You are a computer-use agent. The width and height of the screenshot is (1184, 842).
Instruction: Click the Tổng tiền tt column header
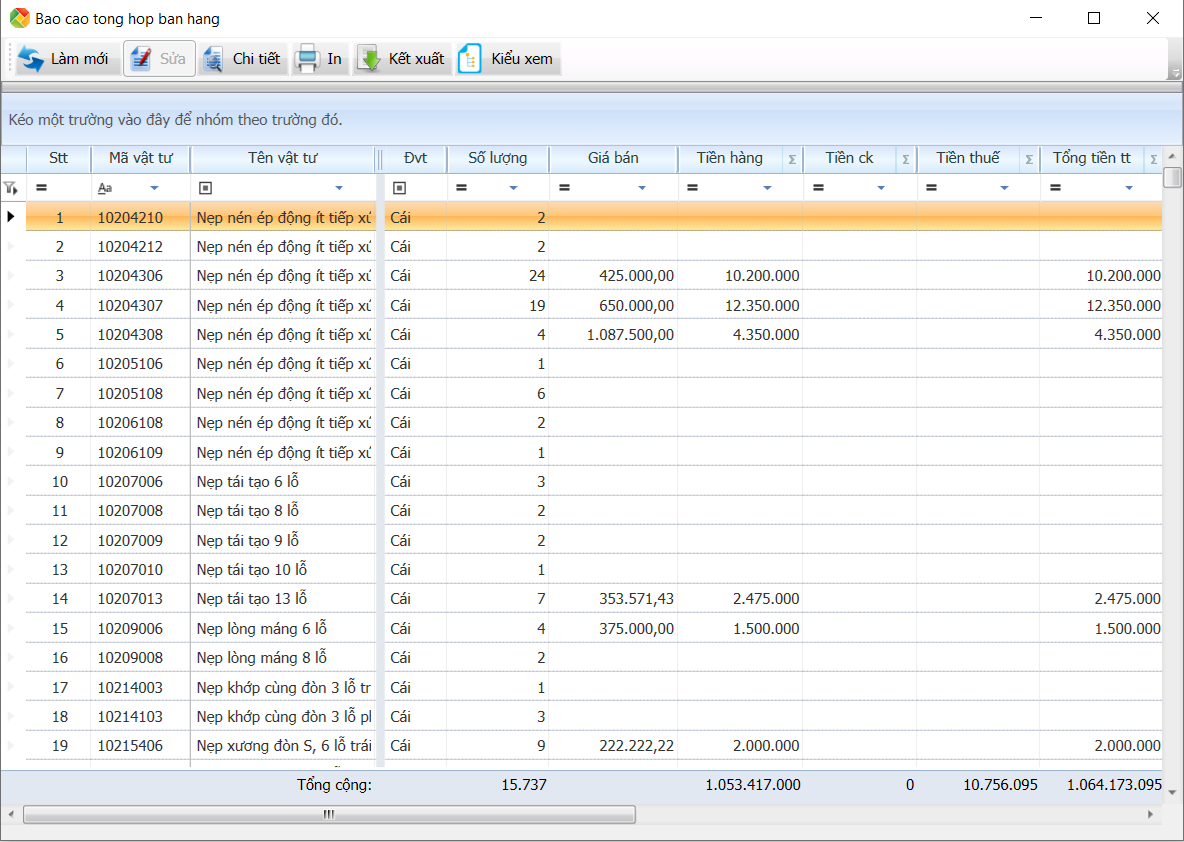click(1091, 158)
